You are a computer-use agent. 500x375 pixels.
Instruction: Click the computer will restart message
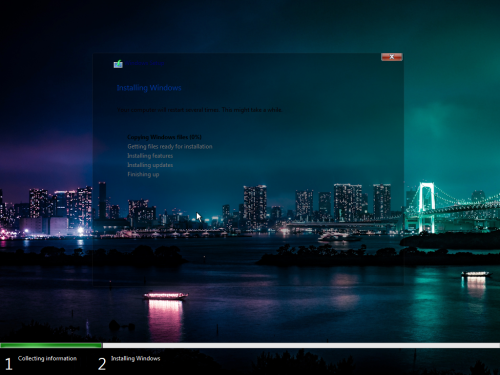click(199, 110)
